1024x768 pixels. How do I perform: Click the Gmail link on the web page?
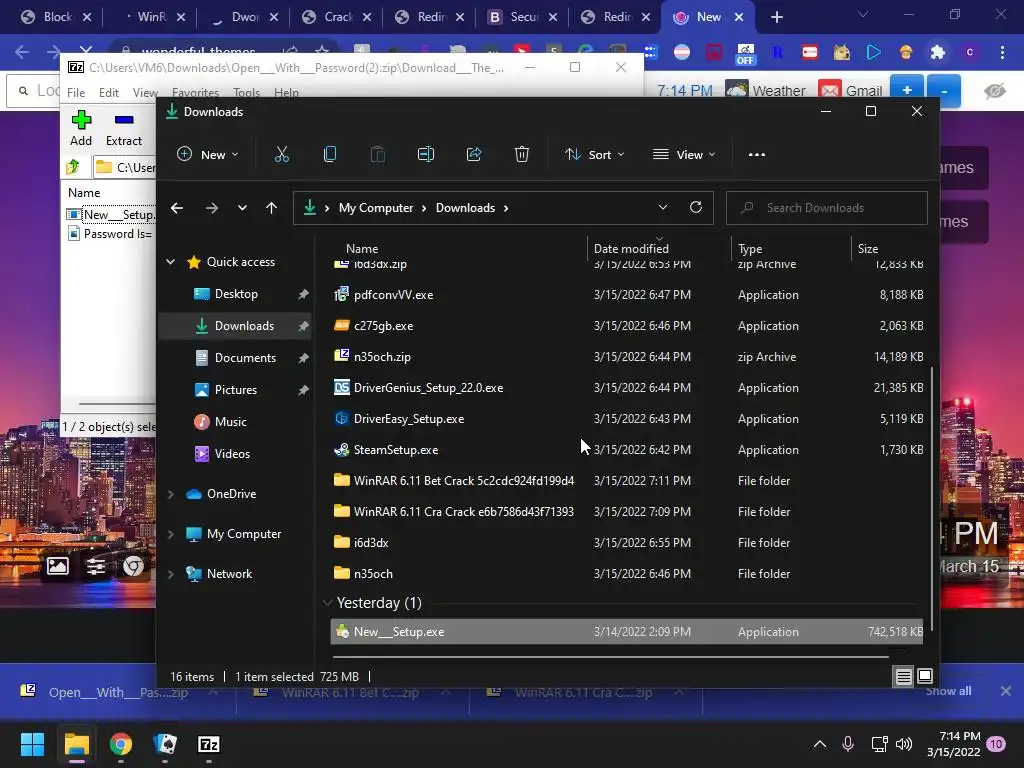[x=851, y=91]
